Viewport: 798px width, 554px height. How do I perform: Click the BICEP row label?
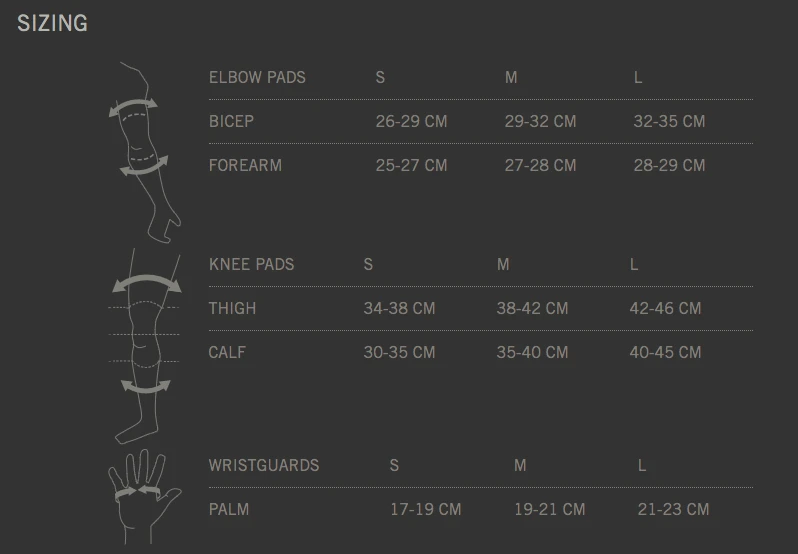pos(231,121)
